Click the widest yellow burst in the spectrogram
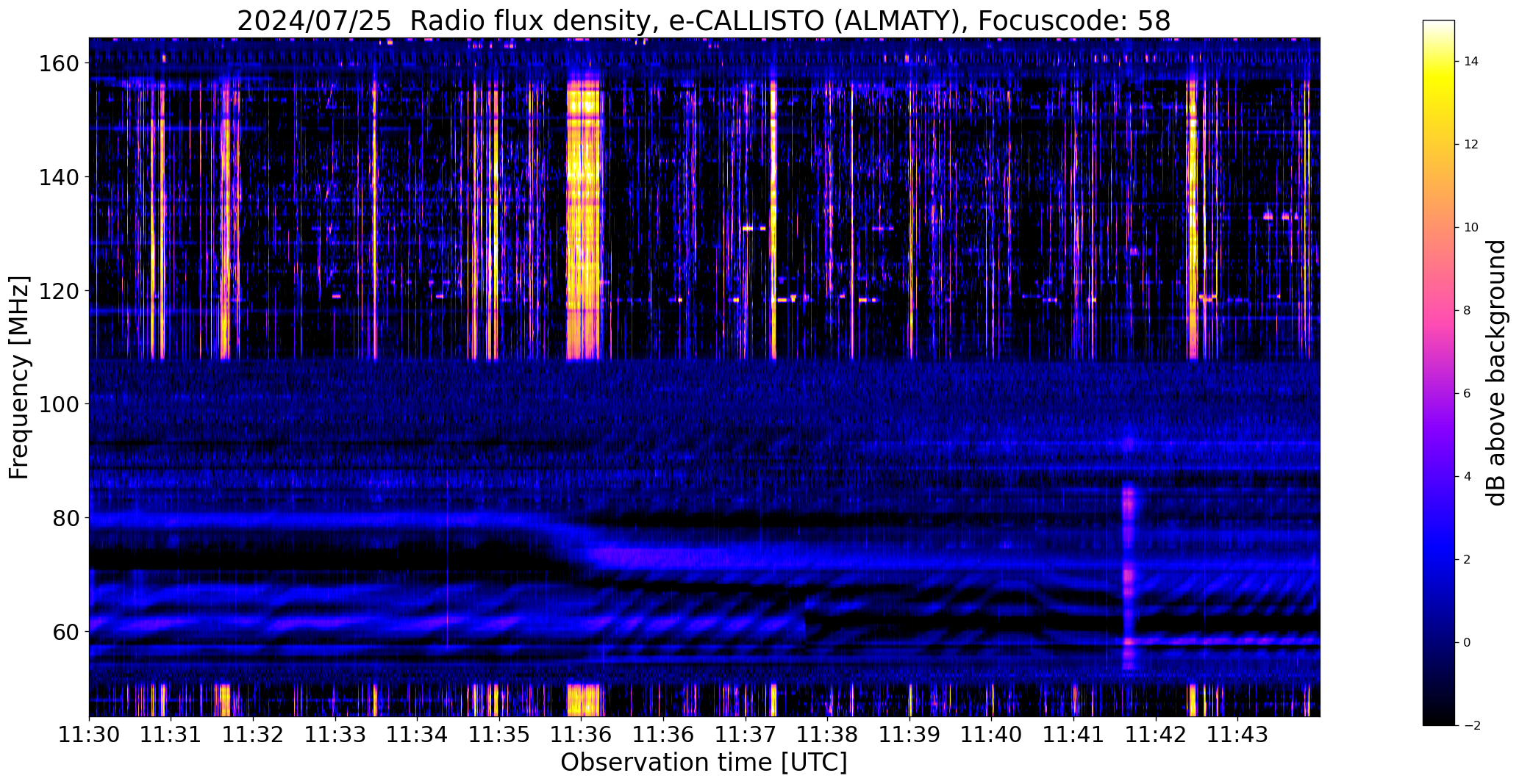This screenshot has width=1519, height=784. (584, 220)
